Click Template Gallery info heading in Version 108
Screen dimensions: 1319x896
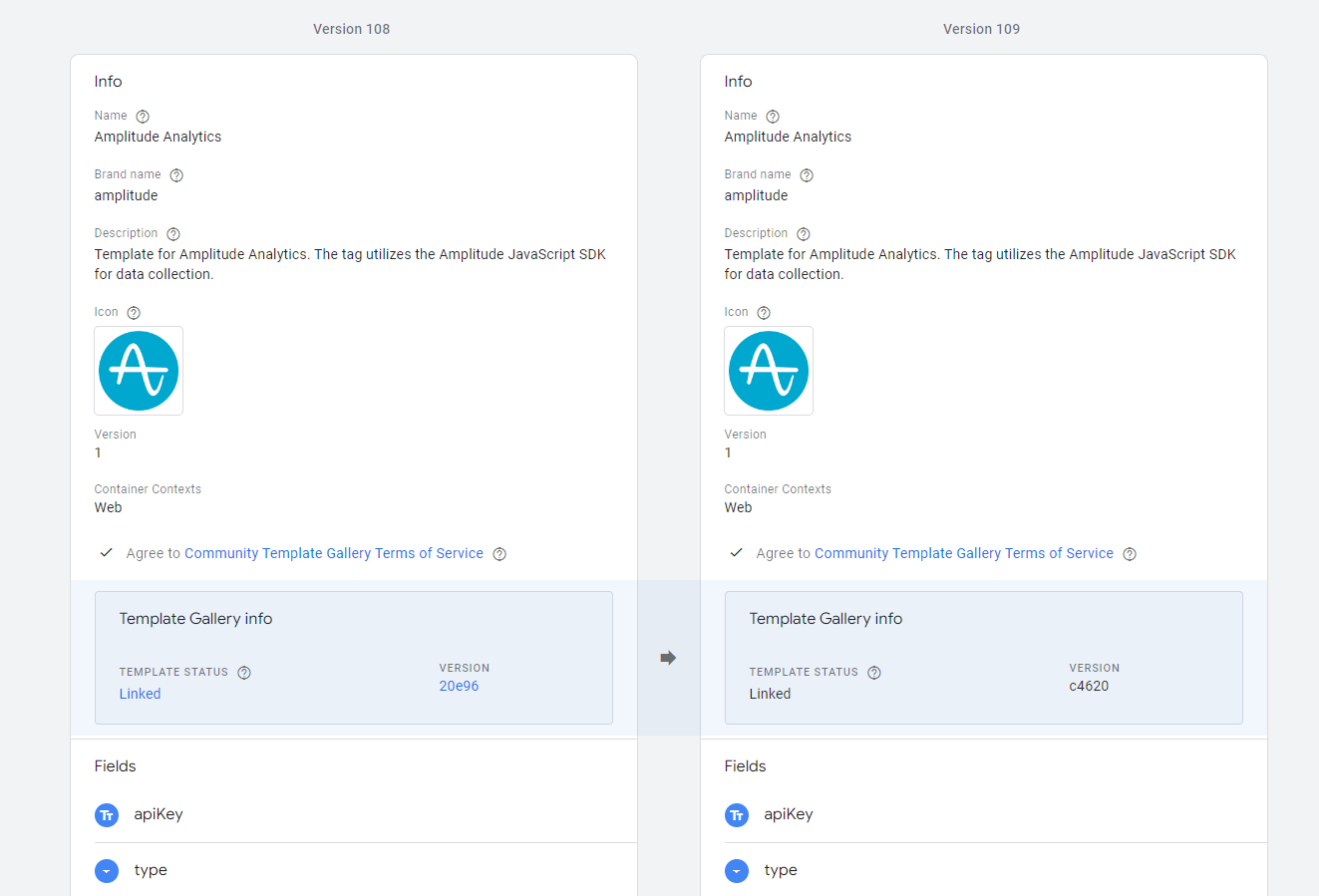[195, 619]
